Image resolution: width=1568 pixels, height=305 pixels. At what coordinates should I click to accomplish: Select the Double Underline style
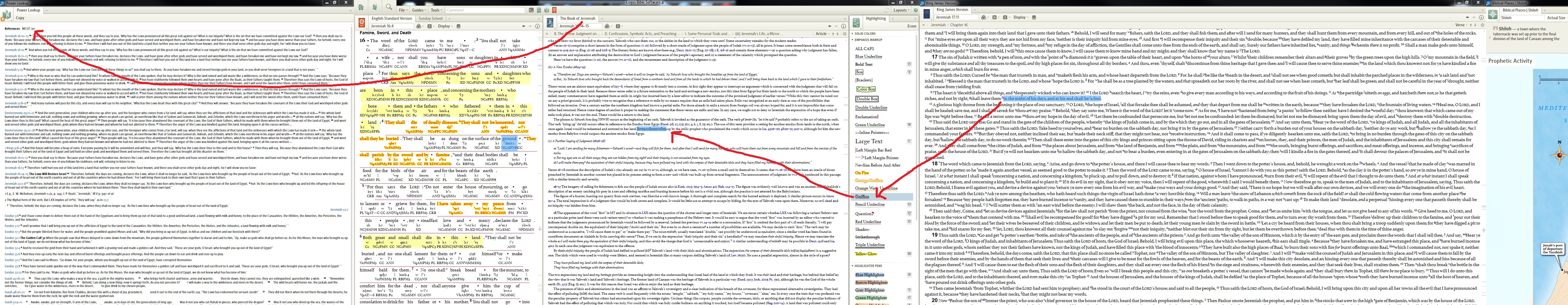tap(871, 108)
